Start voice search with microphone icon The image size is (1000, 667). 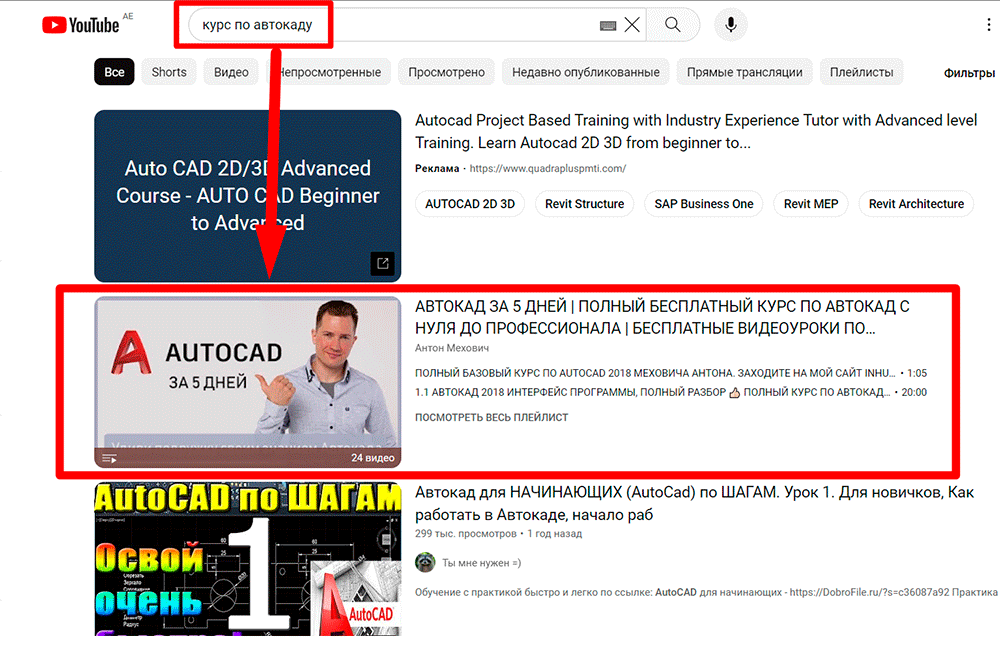pyautogui.click(x=731, y=25)
